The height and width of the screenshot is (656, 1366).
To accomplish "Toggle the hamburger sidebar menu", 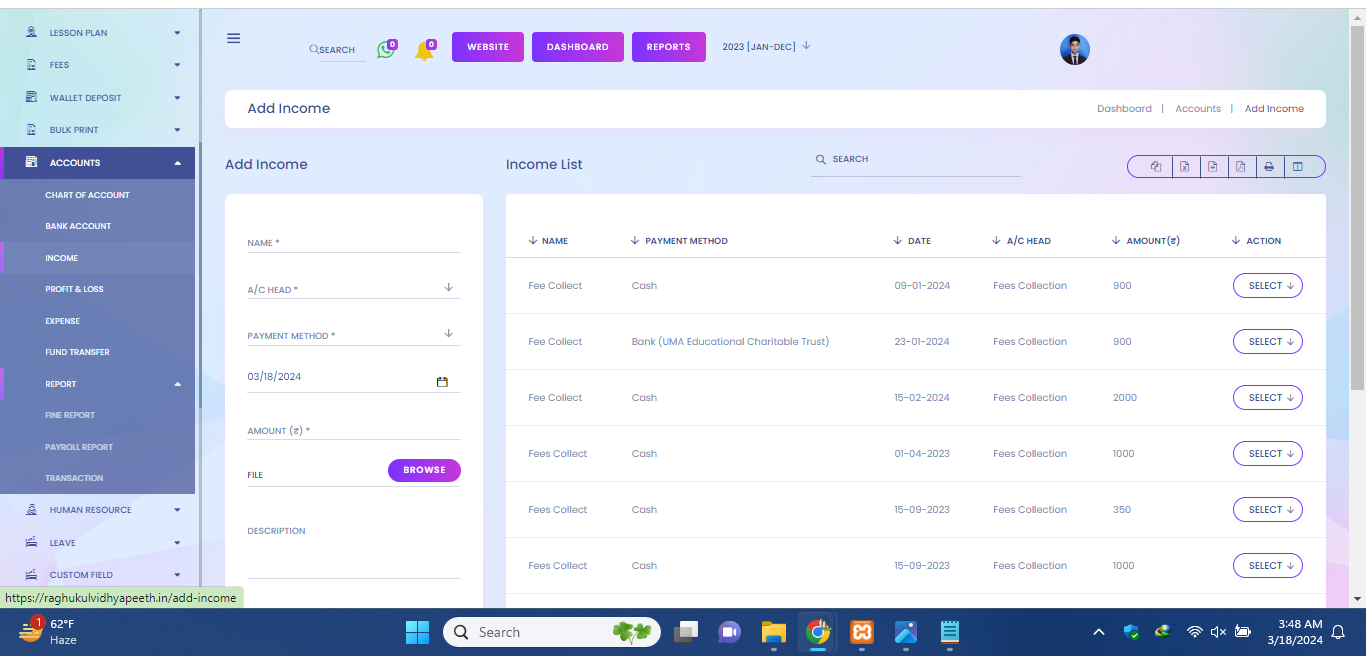I will click(233, 38).
